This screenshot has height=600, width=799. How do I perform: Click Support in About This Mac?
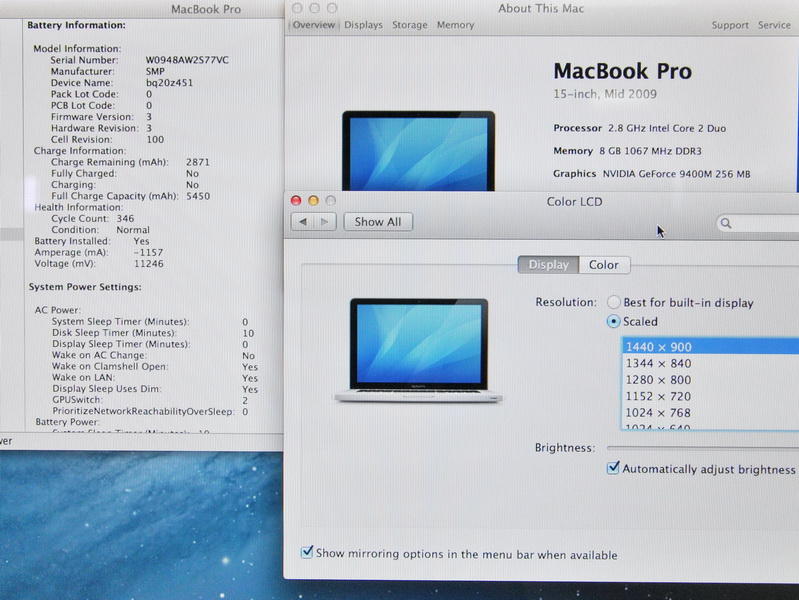click(x=730, y=25)
